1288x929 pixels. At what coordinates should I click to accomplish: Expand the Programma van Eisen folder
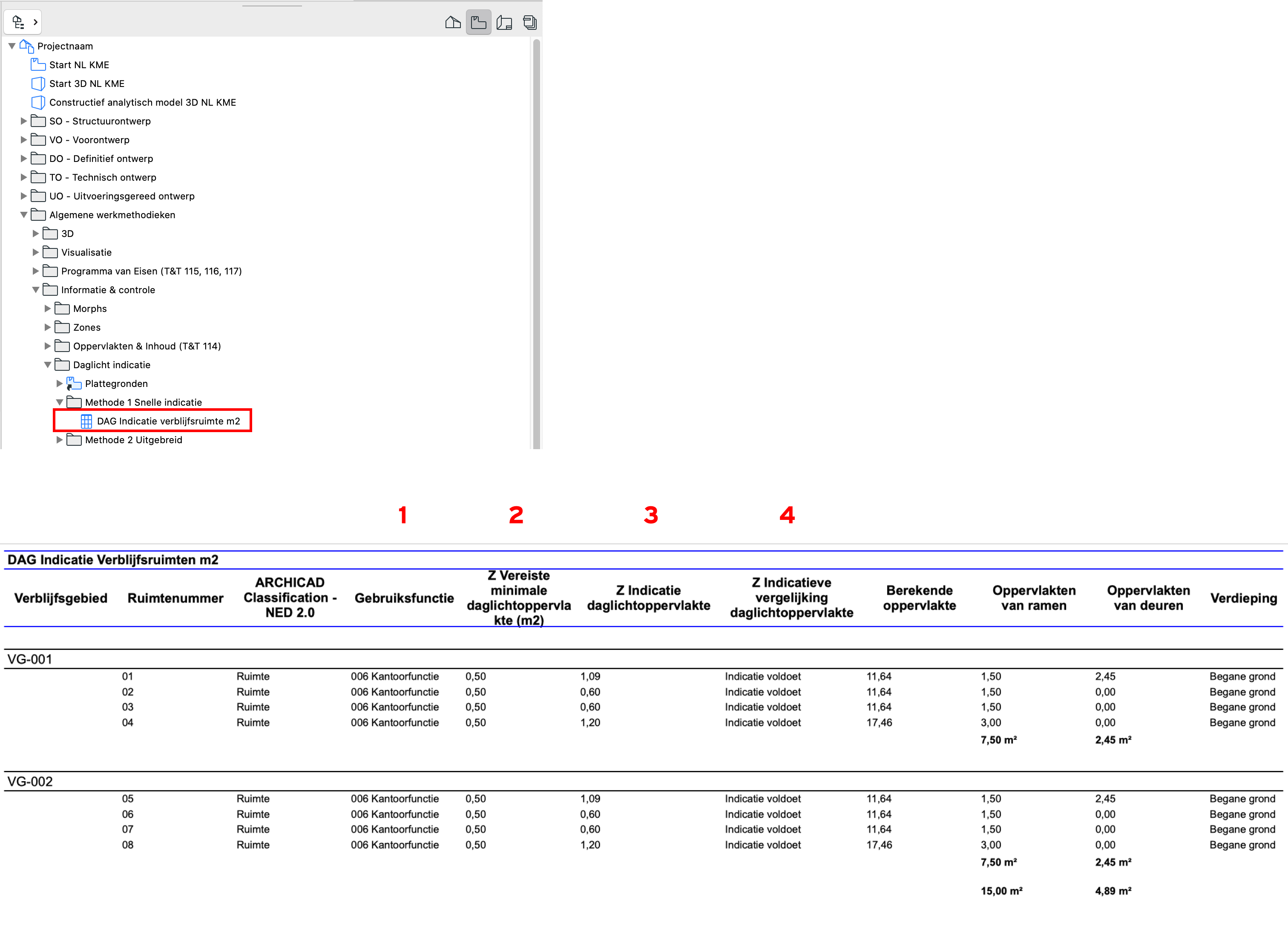click(35, 271)
